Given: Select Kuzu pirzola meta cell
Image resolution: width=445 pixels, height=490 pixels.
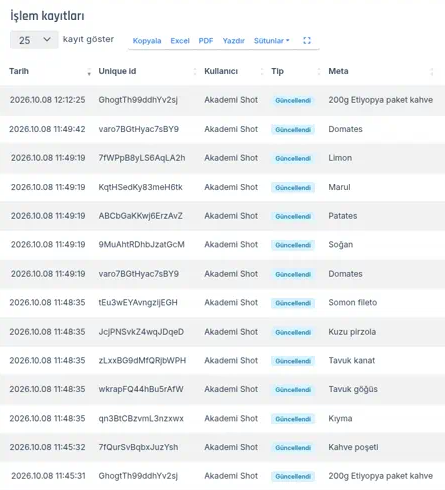Looking at the screenshot, I should pyautogui.click(x=352, y=332).
